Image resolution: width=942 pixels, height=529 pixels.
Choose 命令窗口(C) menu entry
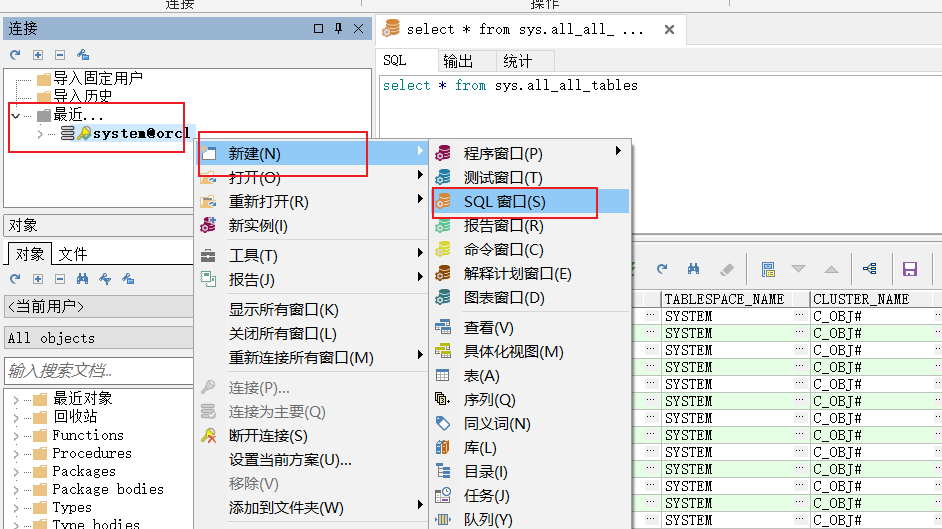(530, 250)
